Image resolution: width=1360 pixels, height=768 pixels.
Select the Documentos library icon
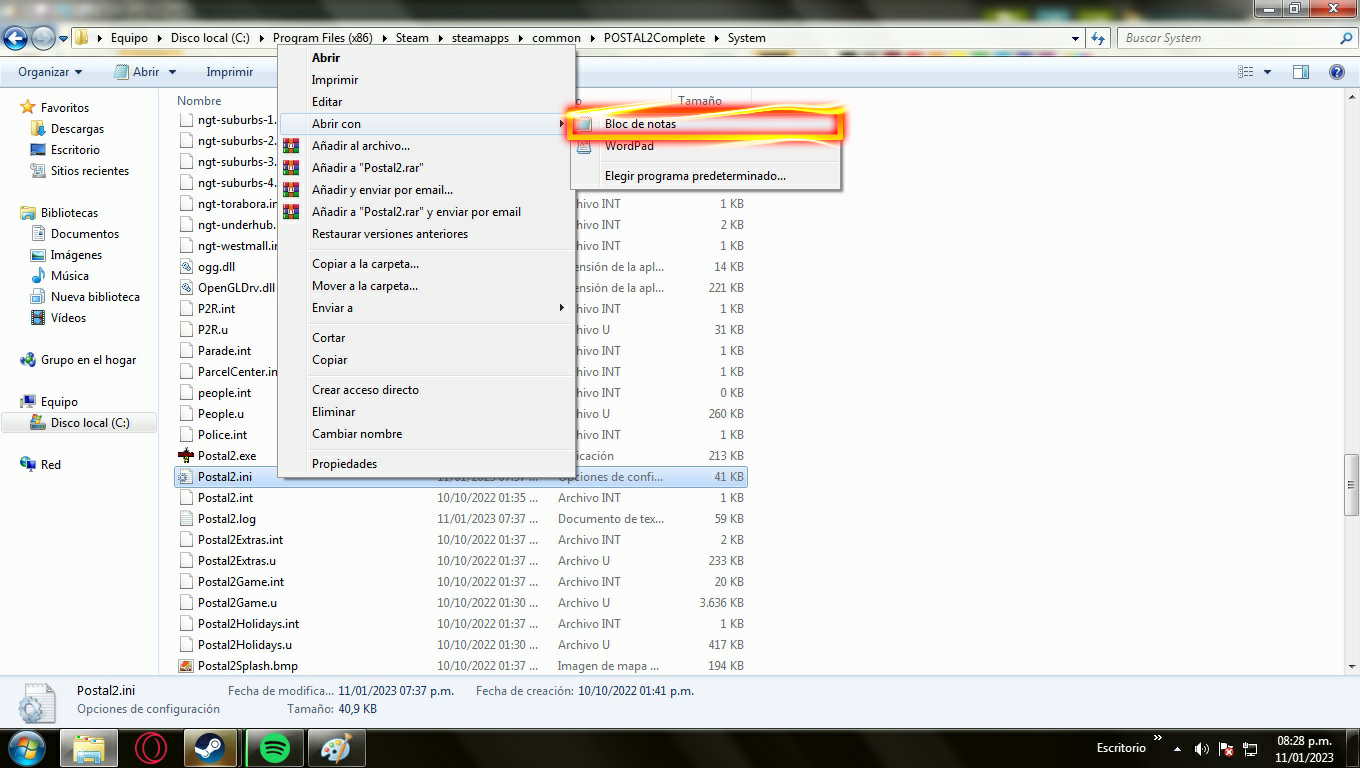pyautogui.click(x=38, y=233)
